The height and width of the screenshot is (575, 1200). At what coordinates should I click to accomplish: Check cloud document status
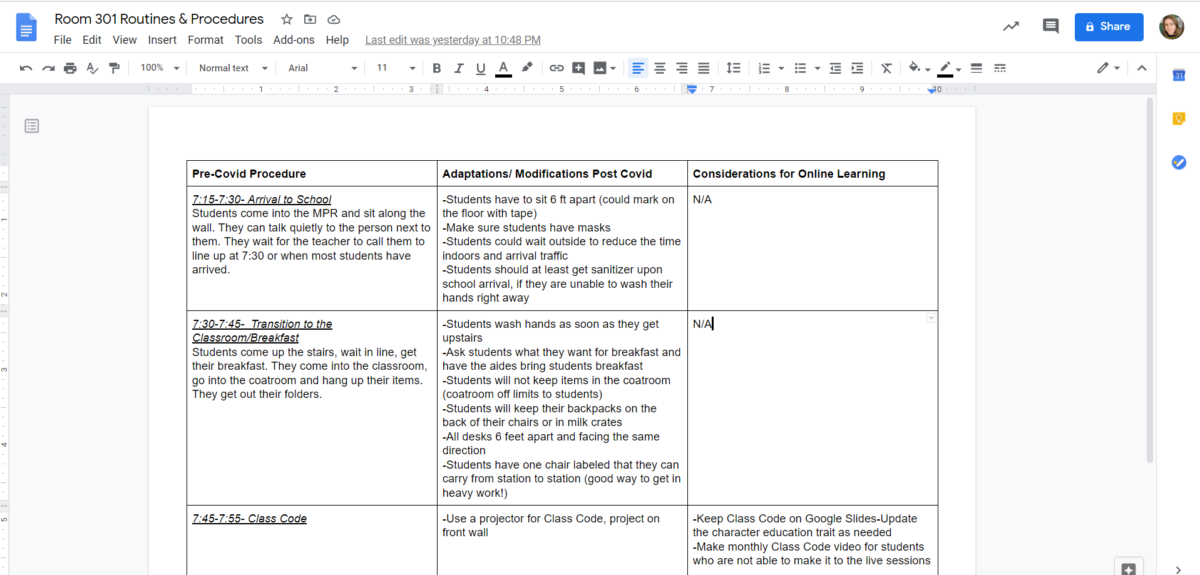(x=334, y=19)
